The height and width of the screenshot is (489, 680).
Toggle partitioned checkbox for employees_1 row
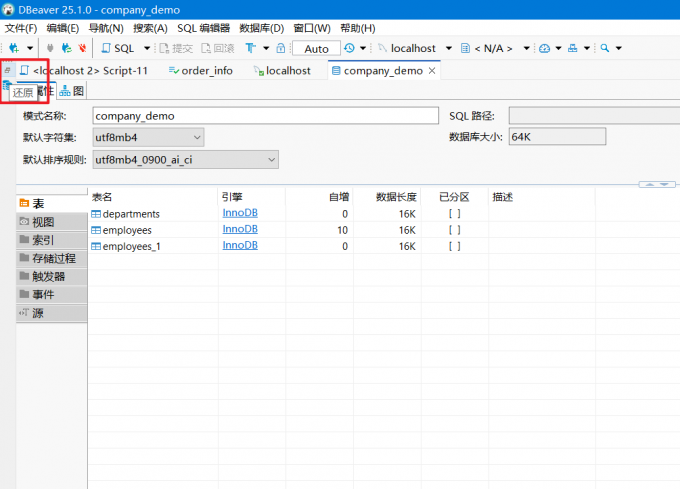pos(454,246)
